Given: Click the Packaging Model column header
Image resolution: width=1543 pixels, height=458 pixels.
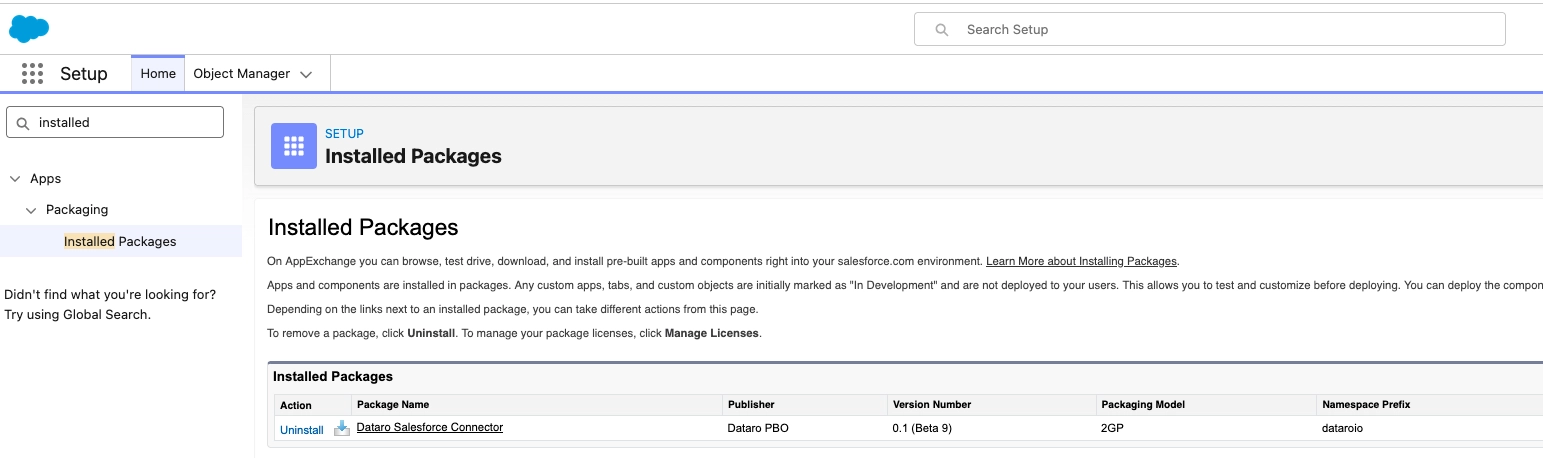Looking at the screenshot, I should 1143,405.
